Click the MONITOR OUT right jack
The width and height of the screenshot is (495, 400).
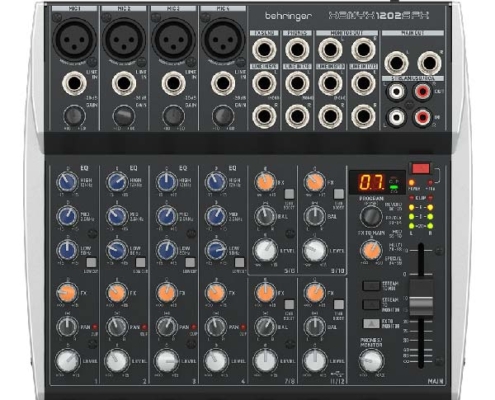tap(363, 50)
